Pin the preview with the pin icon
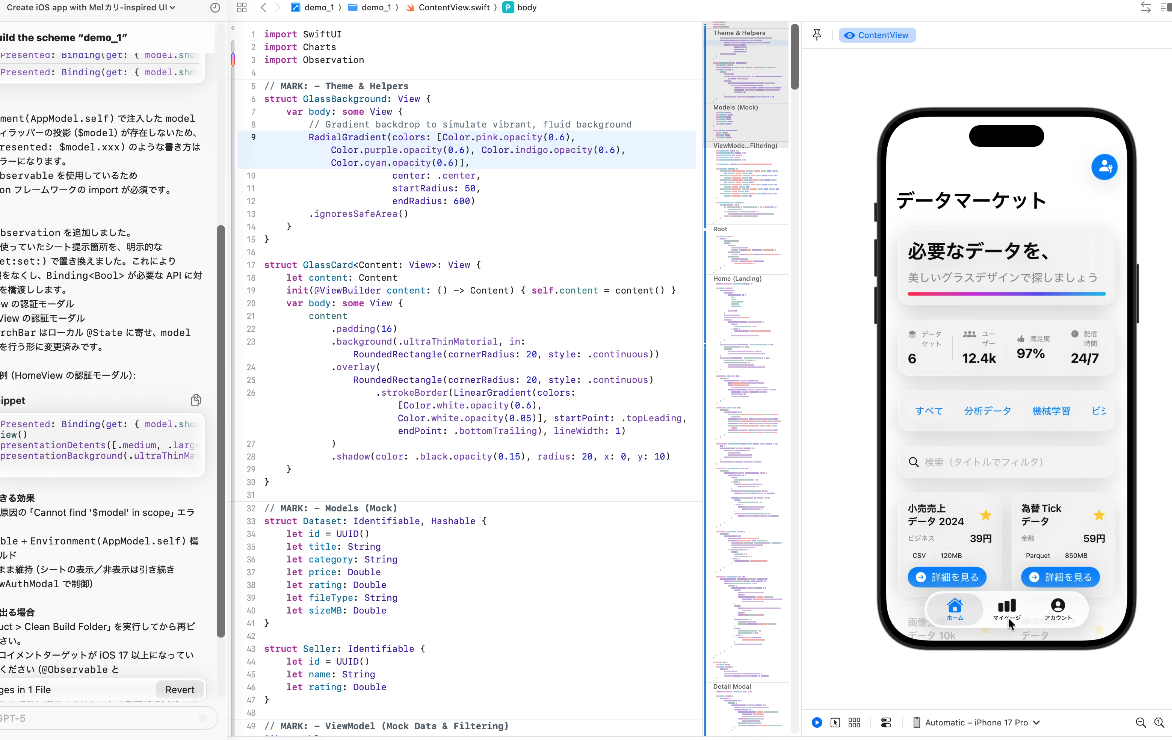Viewport: 1172px width, 740px height. point(817,34)
